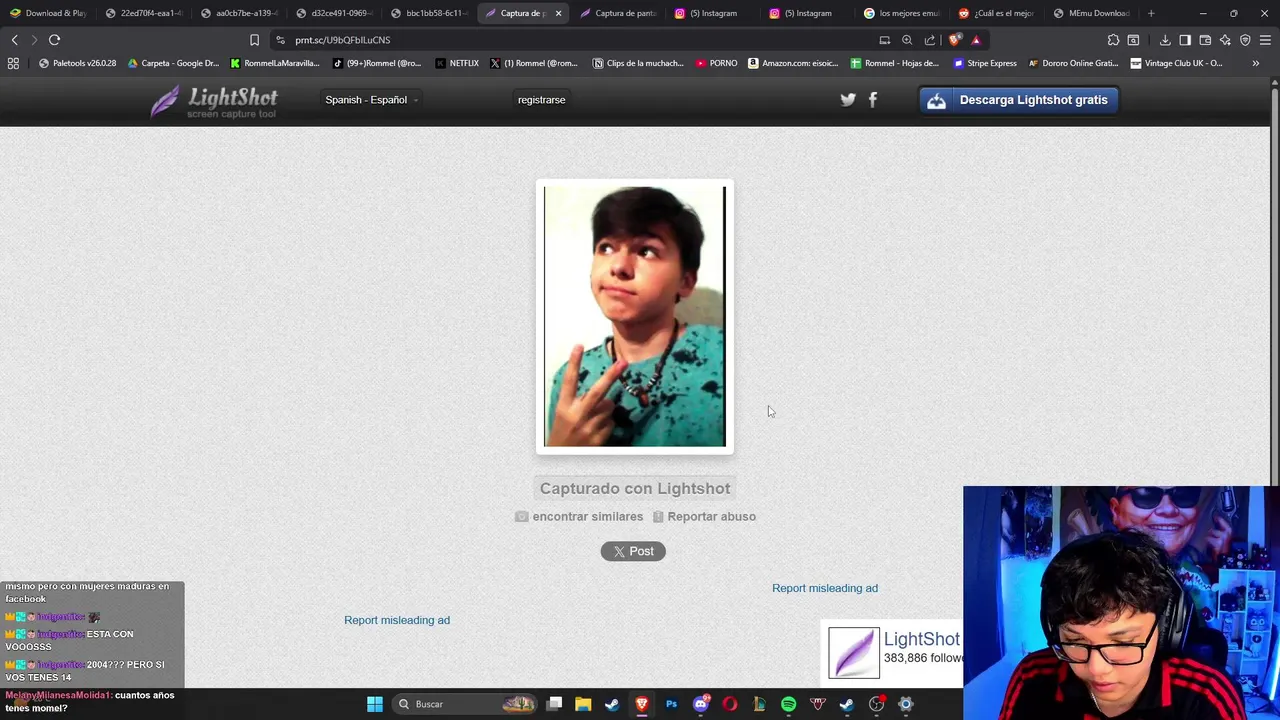Click the Lightshot logo in the header
1280x720 pixels.
pos(214,100)
